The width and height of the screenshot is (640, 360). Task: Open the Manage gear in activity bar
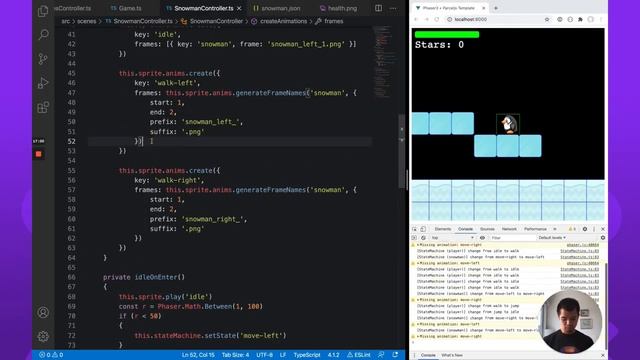pos(43,336)
